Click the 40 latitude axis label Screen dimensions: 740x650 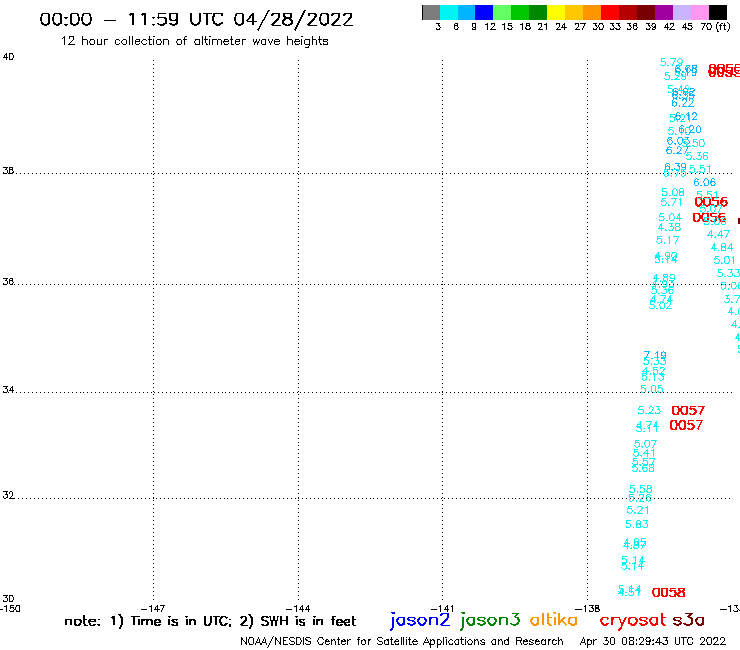pyautogui.click(x=8, y=57)
